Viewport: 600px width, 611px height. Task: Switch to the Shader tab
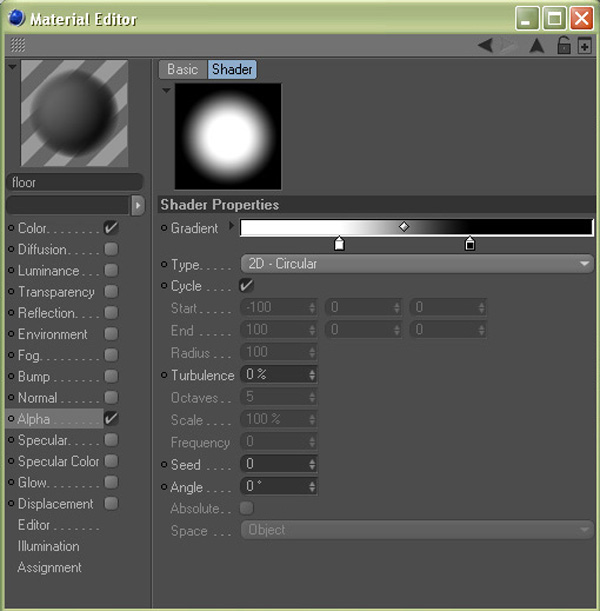pos(232,69)
